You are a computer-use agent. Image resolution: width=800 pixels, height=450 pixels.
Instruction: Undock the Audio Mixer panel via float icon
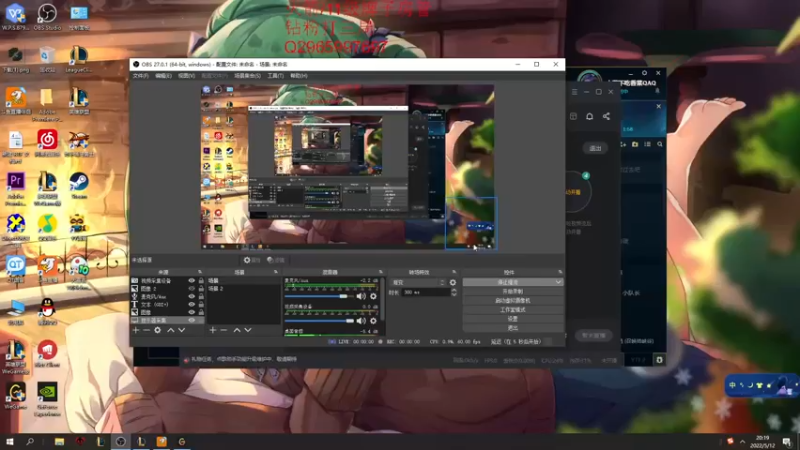click(381, 272)
